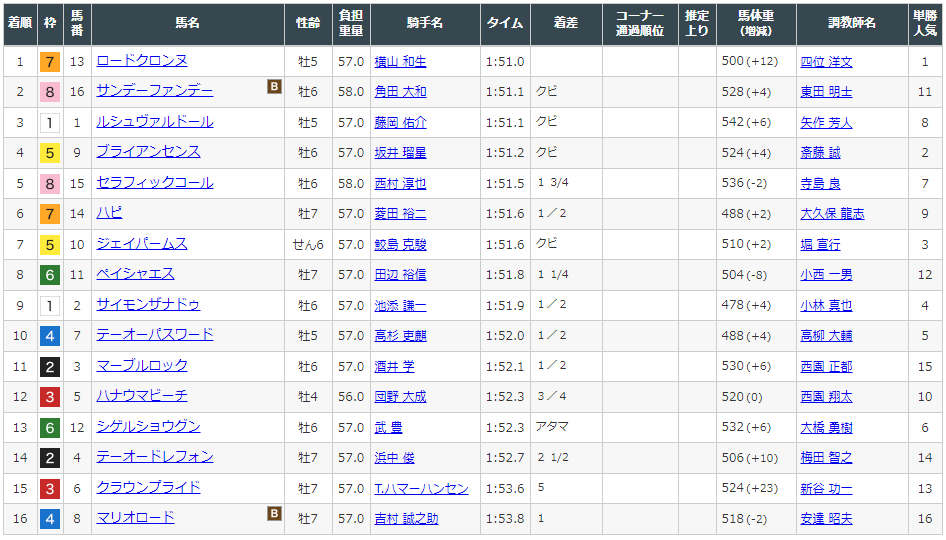
Task: Click the blinker B icon beside サンデーファンデー
Action: 274,87
